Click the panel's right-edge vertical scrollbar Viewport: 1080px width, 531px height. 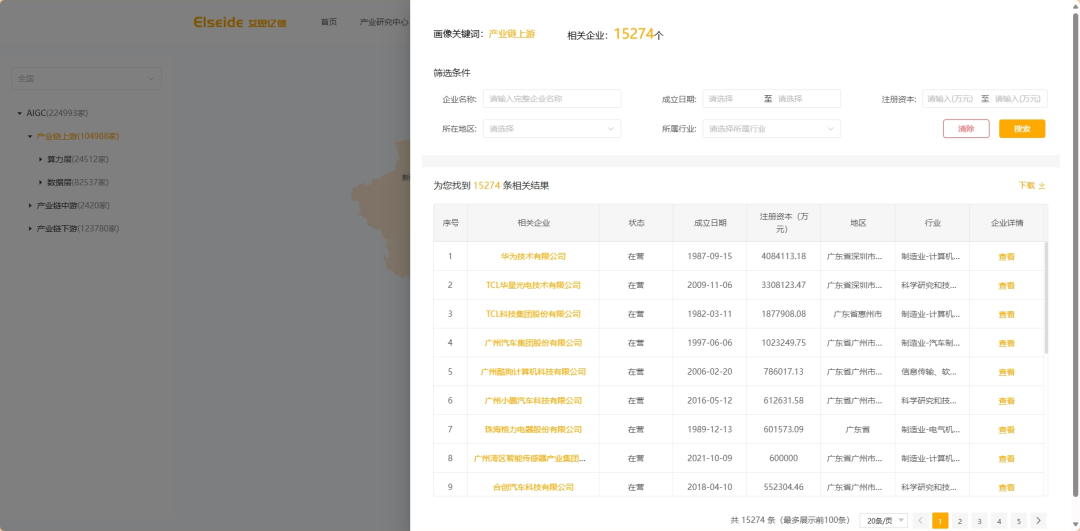coord(1076,253)
